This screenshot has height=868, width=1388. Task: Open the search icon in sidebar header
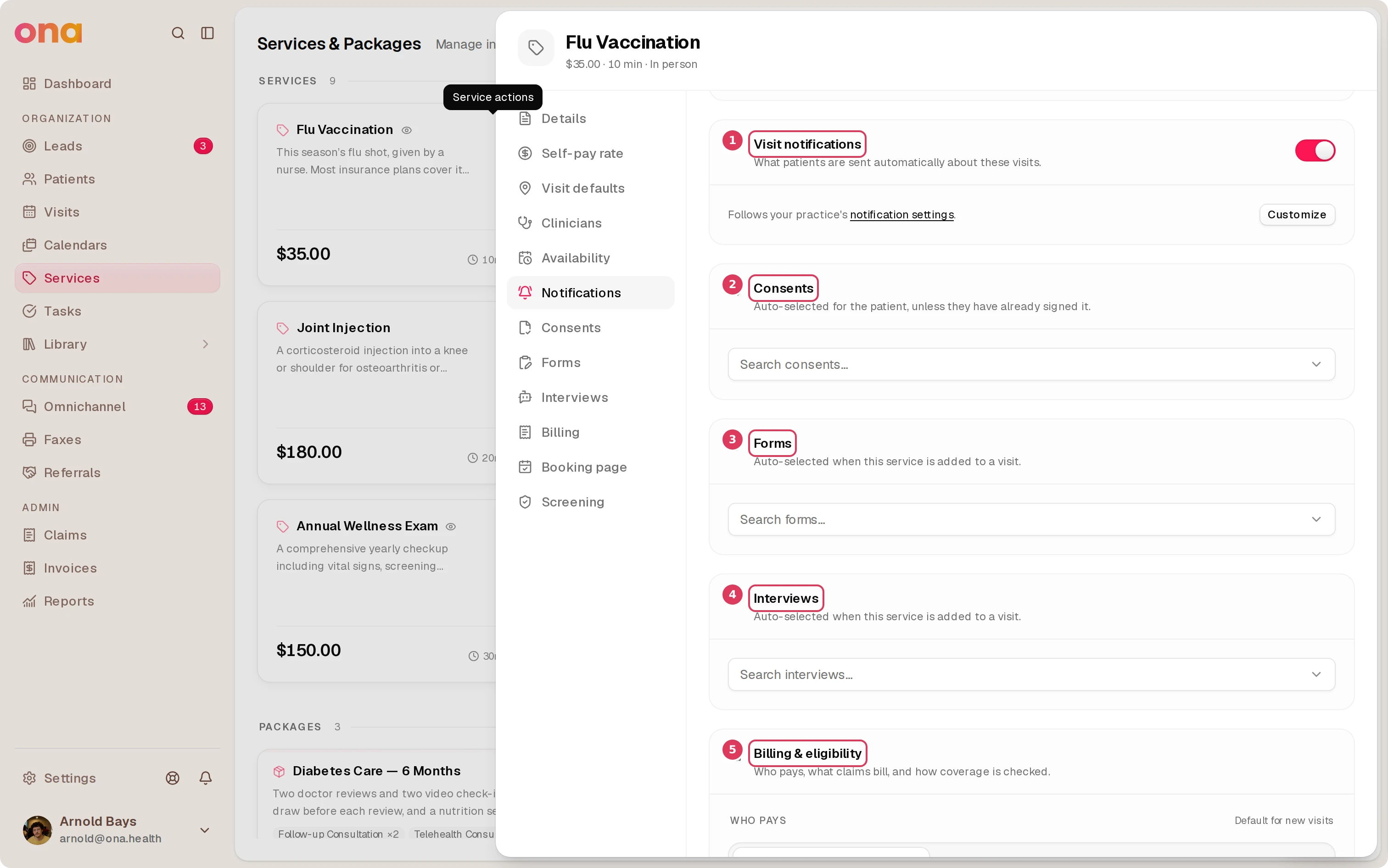[x=178, y=33]
